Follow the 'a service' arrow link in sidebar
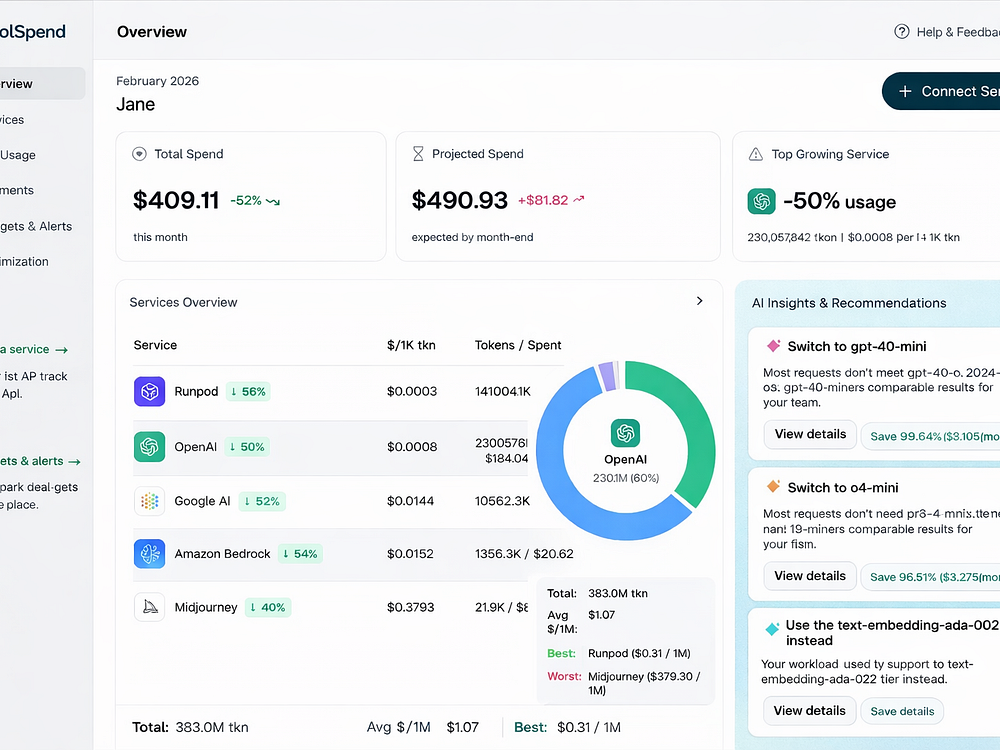Screen dimensions: 1000x750 point(34,349)
